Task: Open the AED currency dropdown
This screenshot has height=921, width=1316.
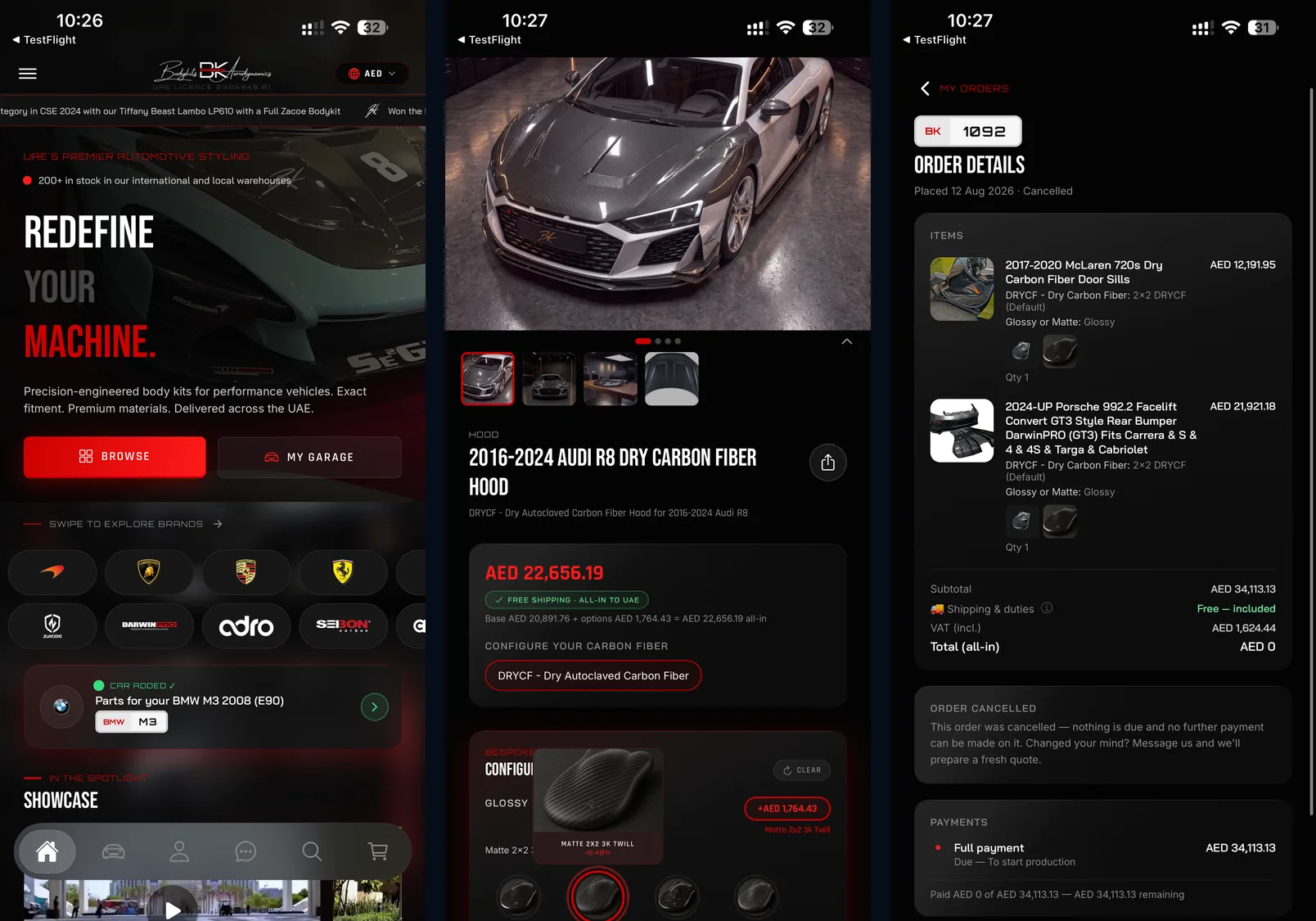Action: point(372,74)
